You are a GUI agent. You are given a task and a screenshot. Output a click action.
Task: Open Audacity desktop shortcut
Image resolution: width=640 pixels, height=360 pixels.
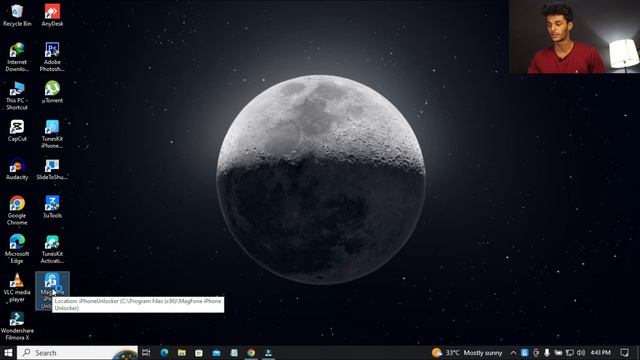tap(17, 169)
